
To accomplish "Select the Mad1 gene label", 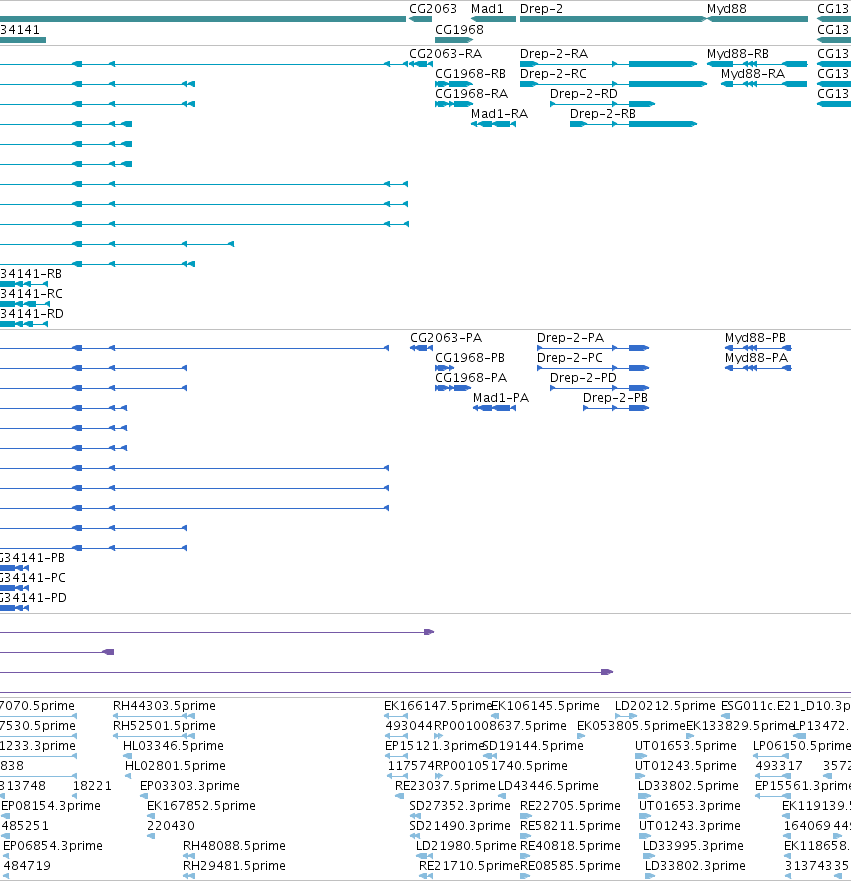I will (x=487, y=9).
